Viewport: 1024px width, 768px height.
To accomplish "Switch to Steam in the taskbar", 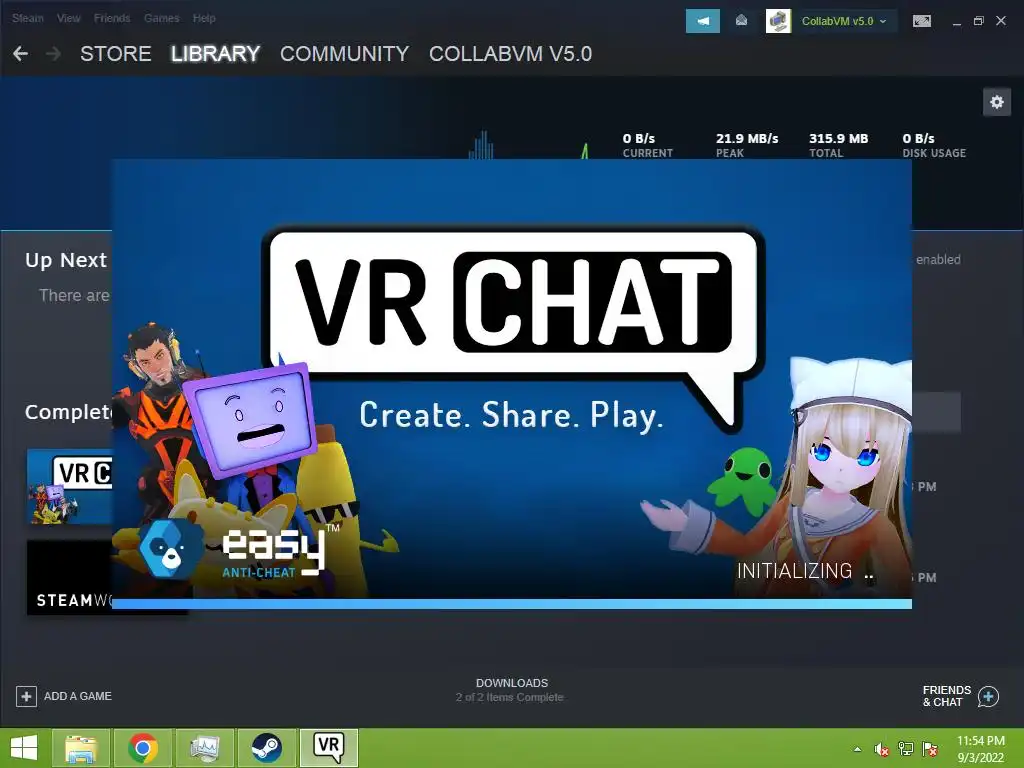I will 267,748.
